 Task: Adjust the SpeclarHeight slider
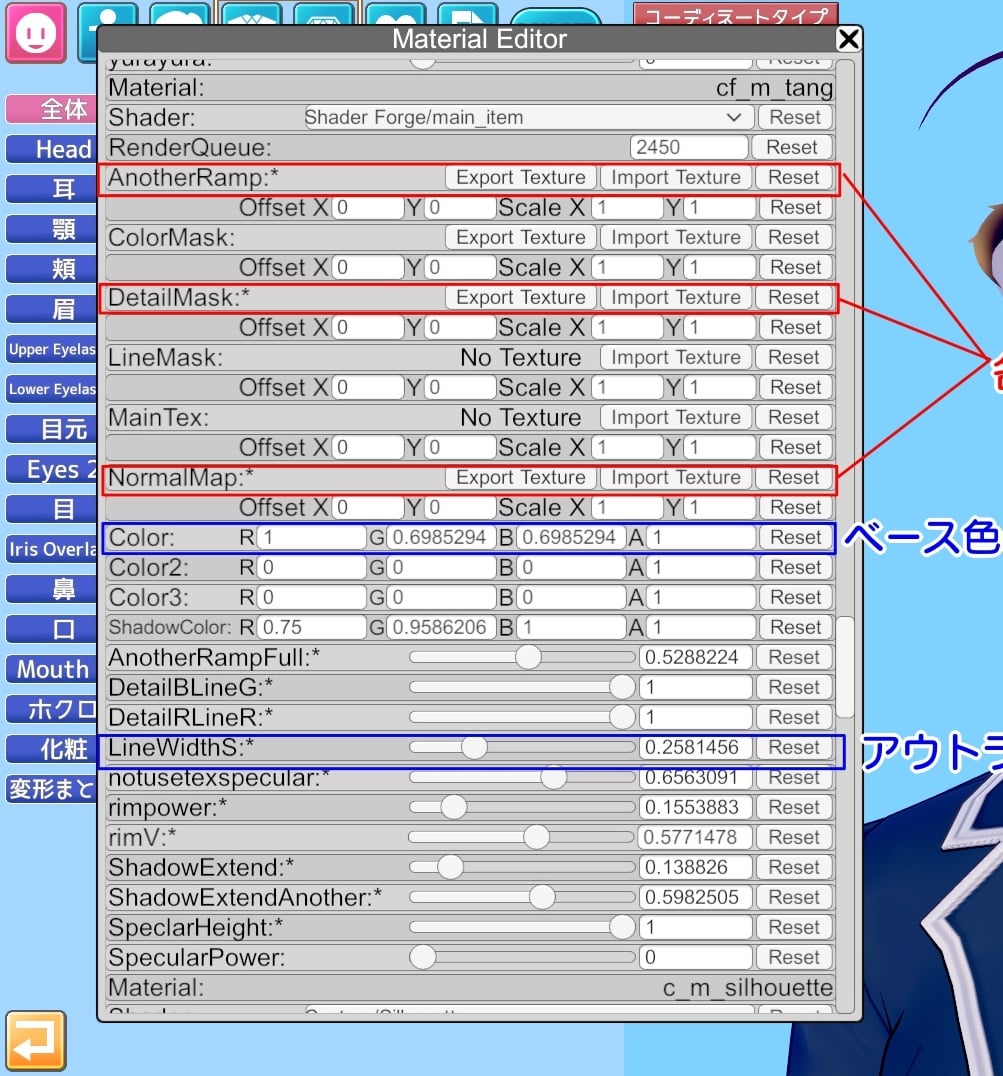click(x=522, y=928)
